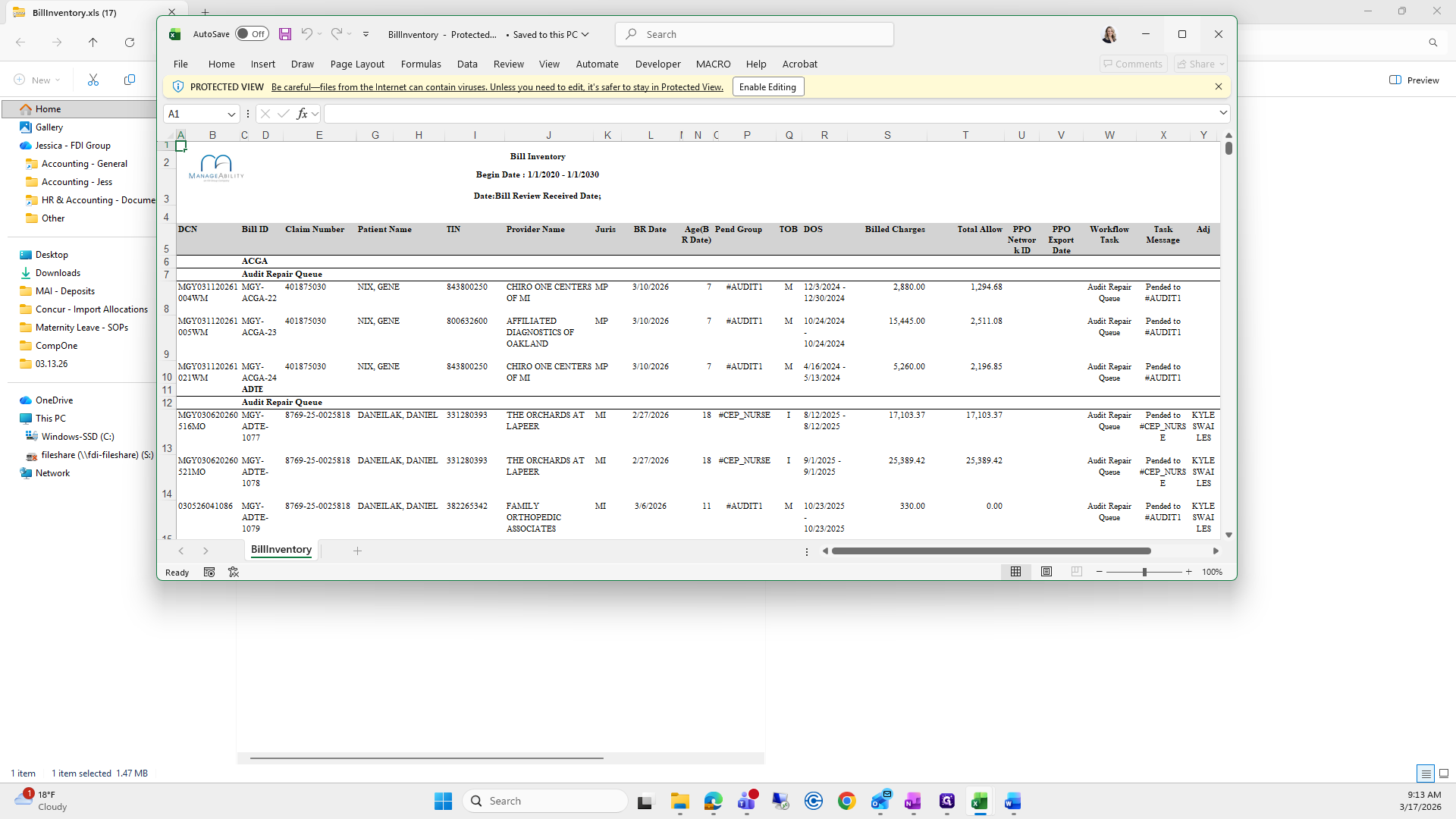Viewport: 1456px width, 819px height.
Task: Click the Undo arrow icon
Action: click(x=306, y=34)
